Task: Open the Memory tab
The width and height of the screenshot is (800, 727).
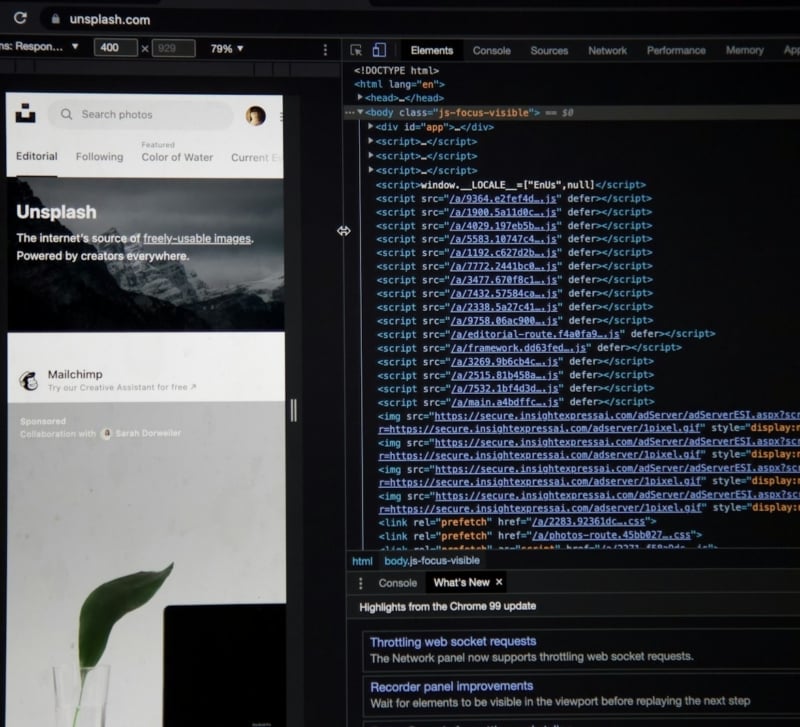Action: [x=744, y=51]
